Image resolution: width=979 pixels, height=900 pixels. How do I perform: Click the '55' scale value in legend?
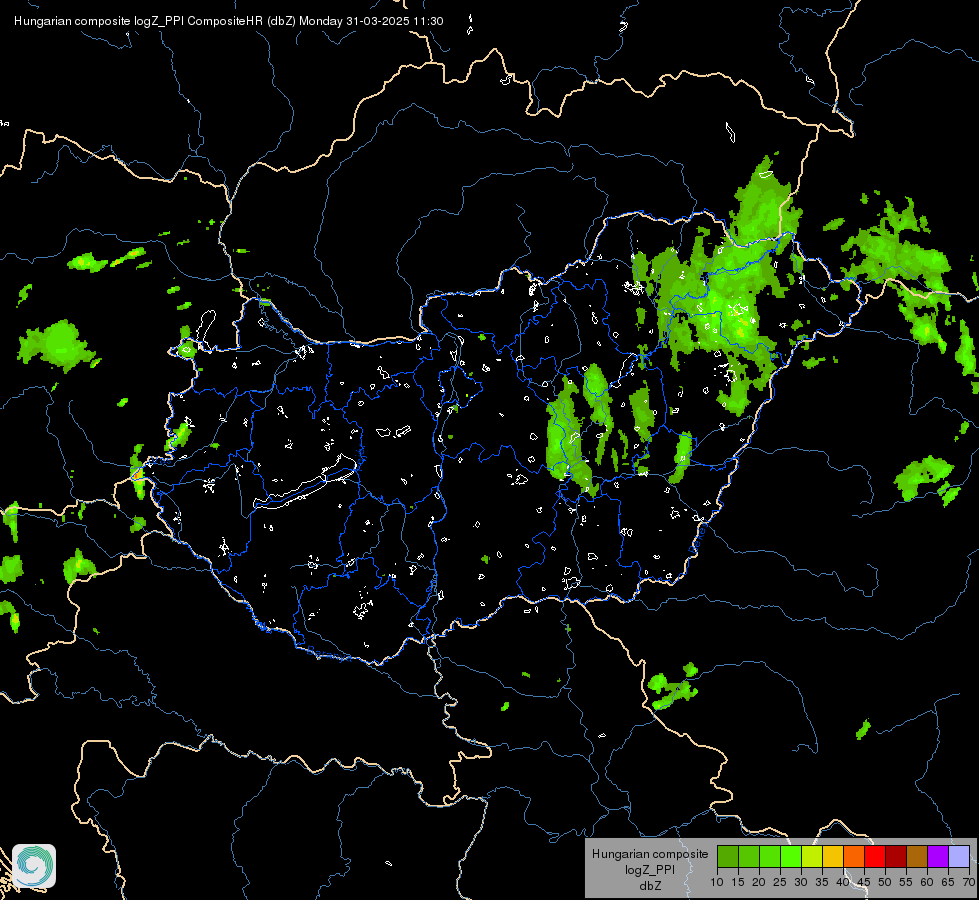click(x=906, y=883)
